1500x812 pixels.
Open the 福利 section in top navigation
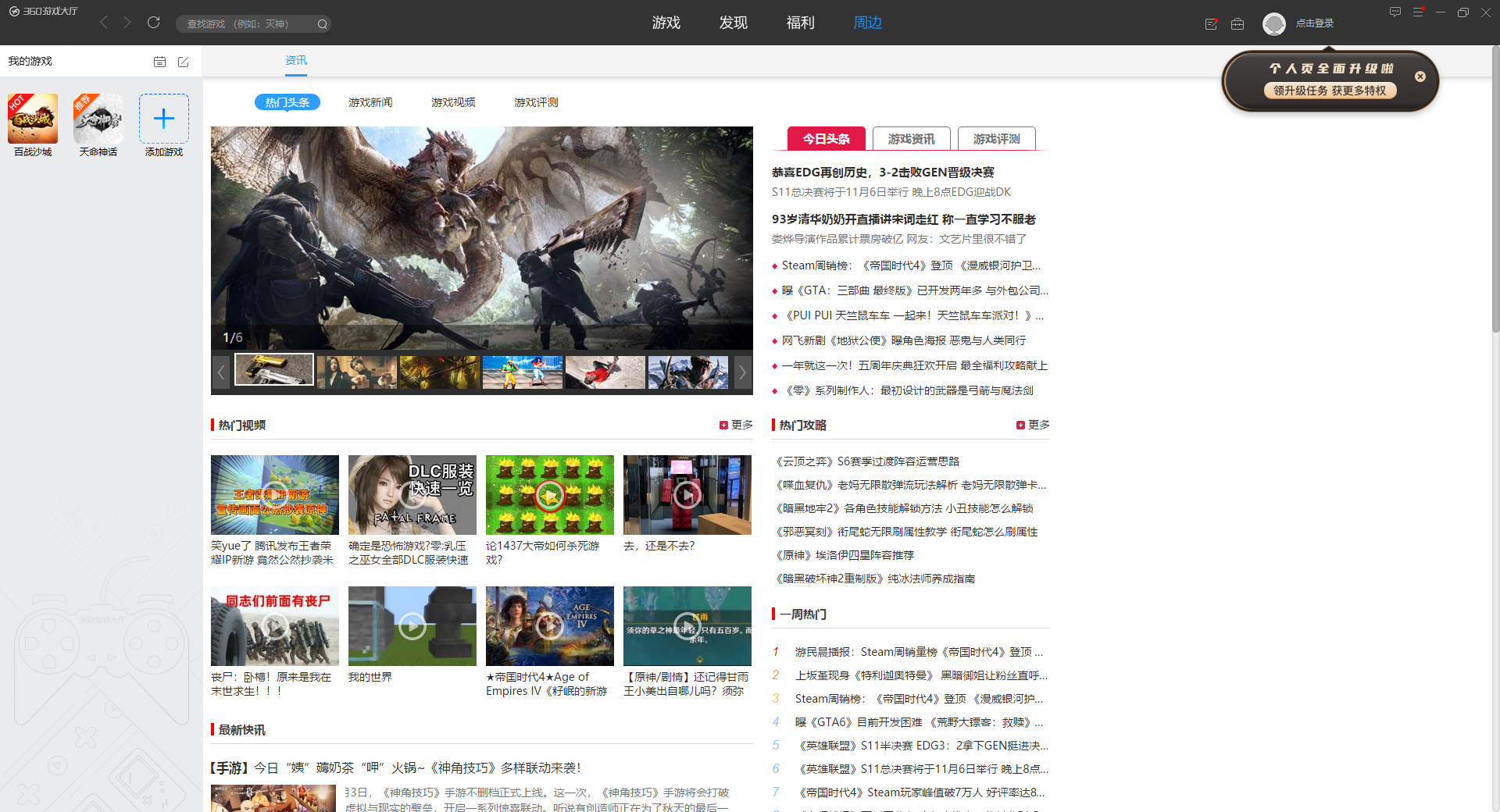point(800,23)
